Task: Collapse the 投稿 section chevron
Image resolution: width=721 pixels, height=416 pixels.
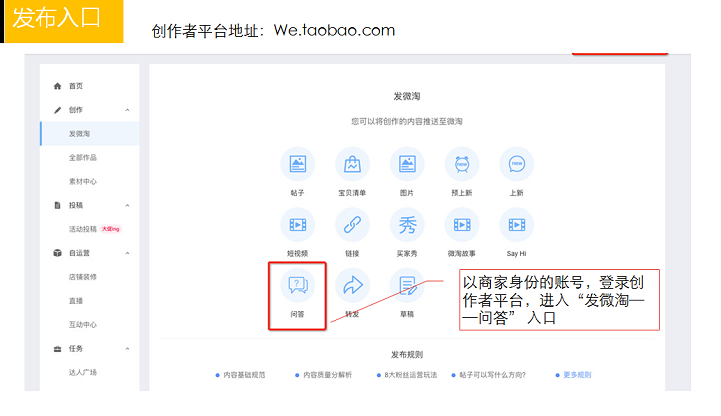Action: click(127, 205)
